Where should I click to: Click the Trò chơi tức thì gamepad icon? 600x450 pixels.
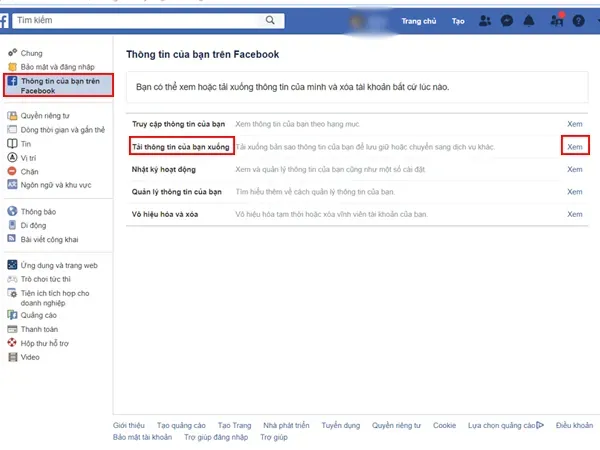(12, 279)
